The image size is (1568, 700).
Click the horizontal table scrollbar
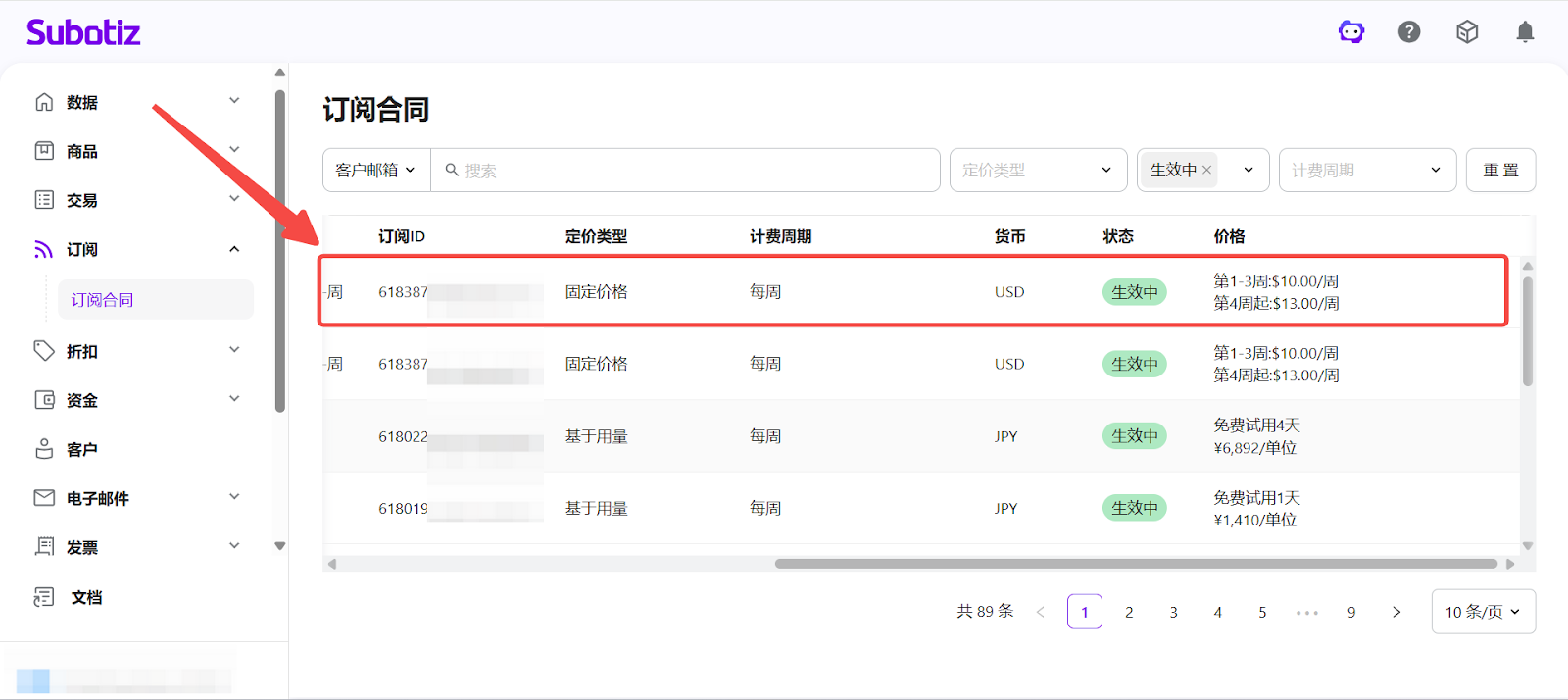1135,564
